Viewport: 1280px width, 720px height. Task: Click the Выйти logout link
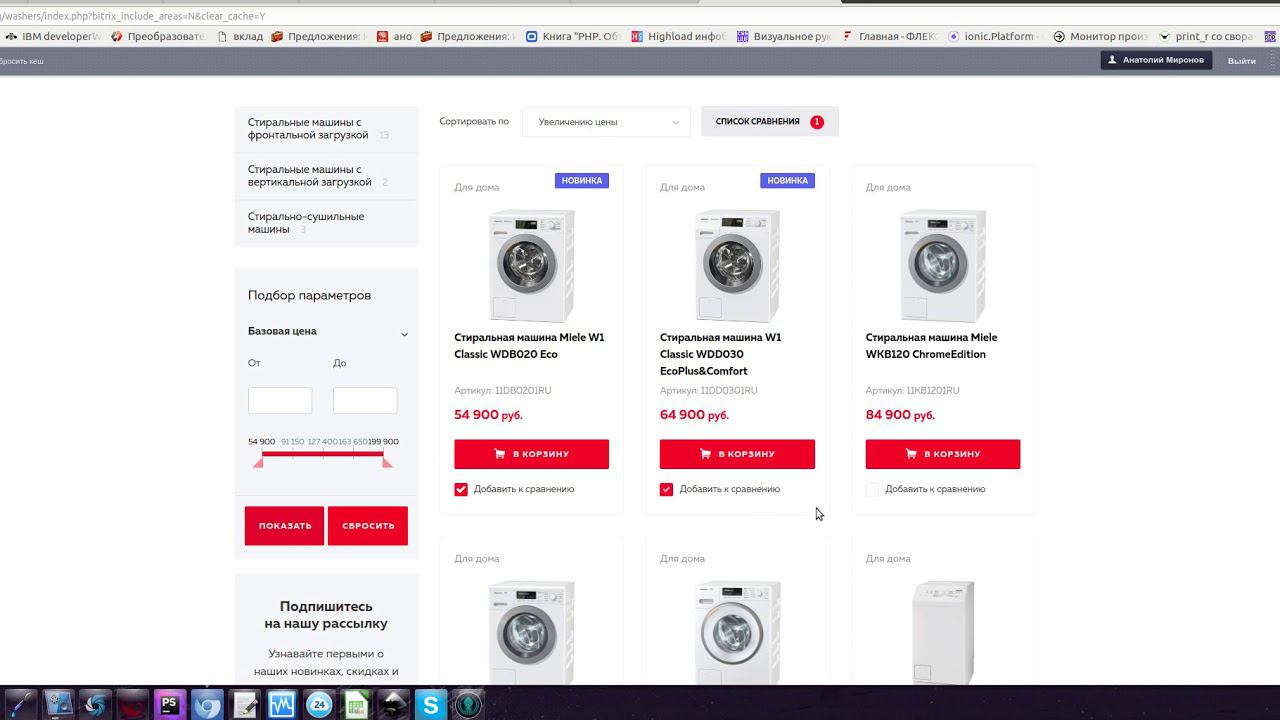[x=1242, y=61]
